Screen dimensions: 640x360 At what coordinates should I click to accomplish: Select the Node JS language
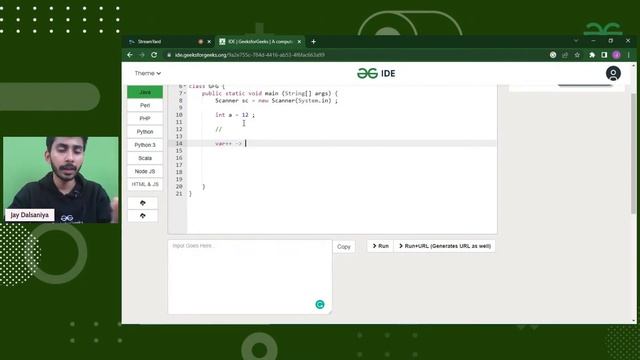(x=145, y=171)
